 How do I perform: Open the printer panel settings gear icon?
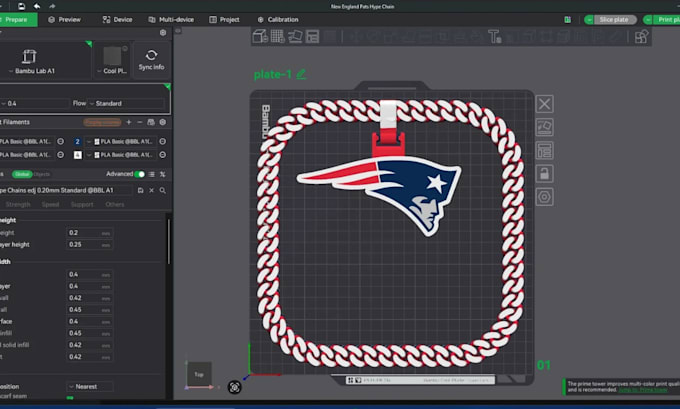pyautogui.click(x=163, y=33)
